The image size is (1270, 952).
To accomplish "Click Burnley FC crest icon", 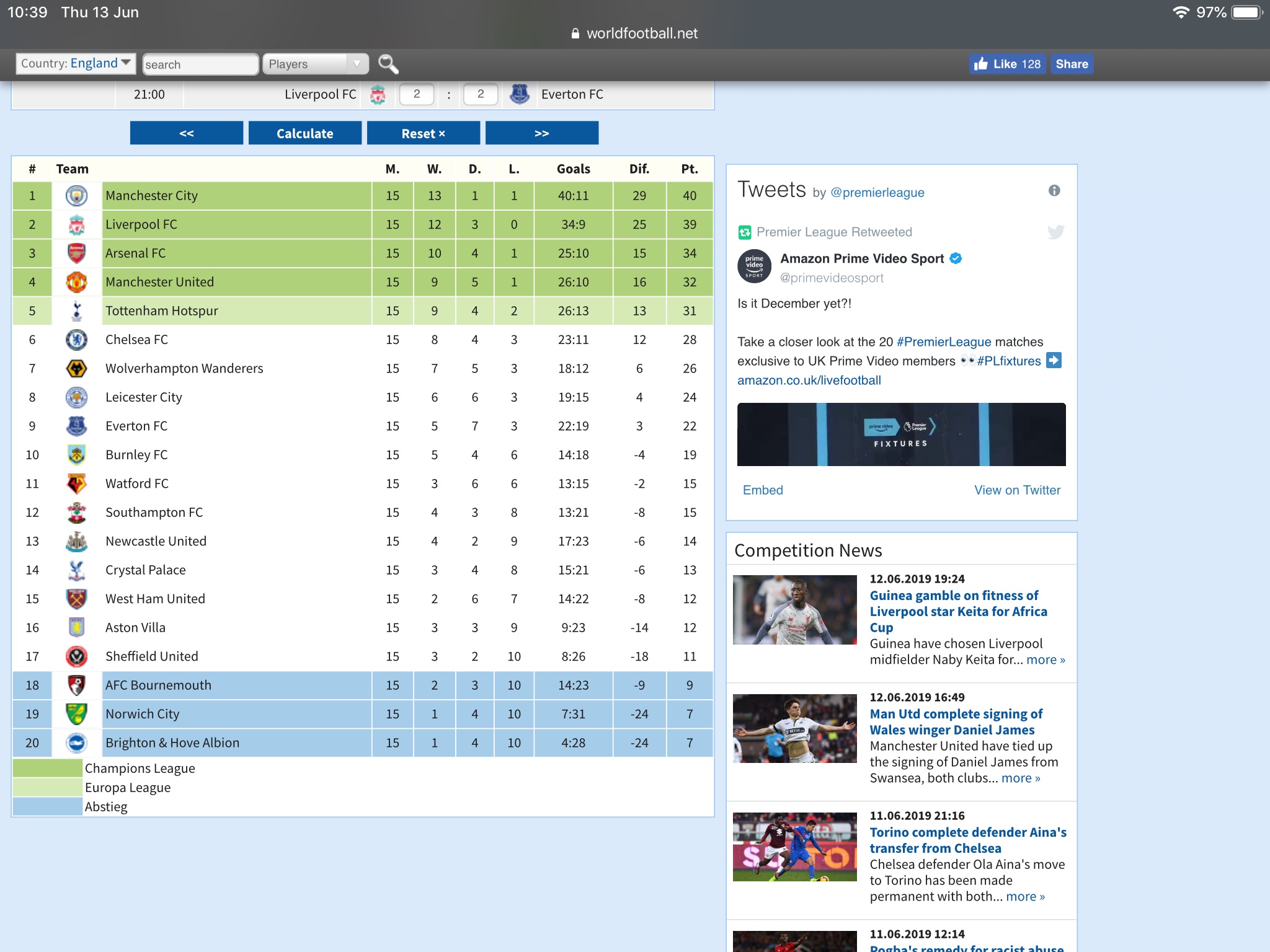I will click(x=76, y=455).
